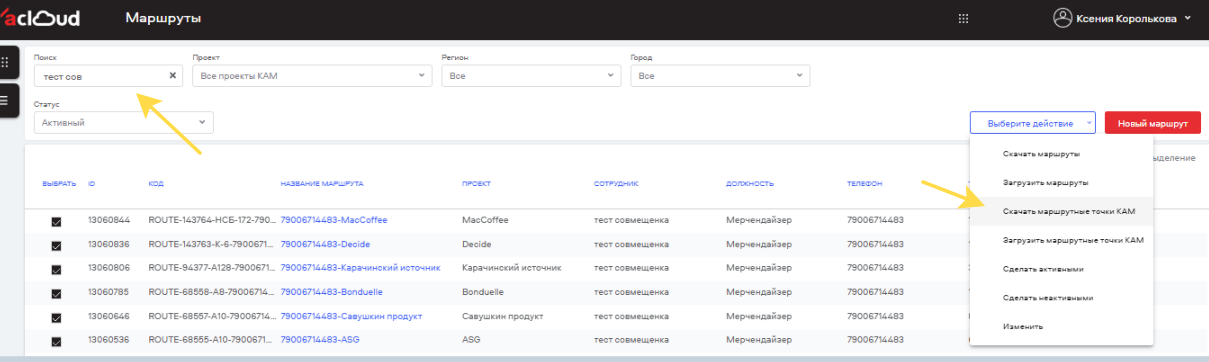Sort by the 'ТЕЛЕФОН' column header
The image size is (1209, 362).
pyautogui.click(x=864, y=184)
